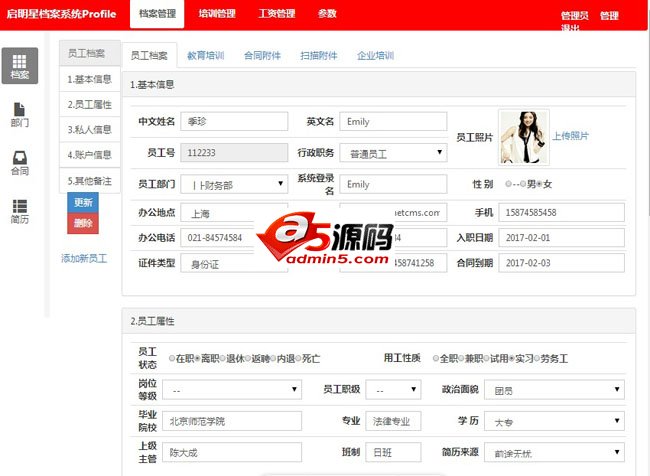The width and height of the screenshot is (650, 476).
Task: Click the red 删除 button
Action: click(x=83, y=223)
